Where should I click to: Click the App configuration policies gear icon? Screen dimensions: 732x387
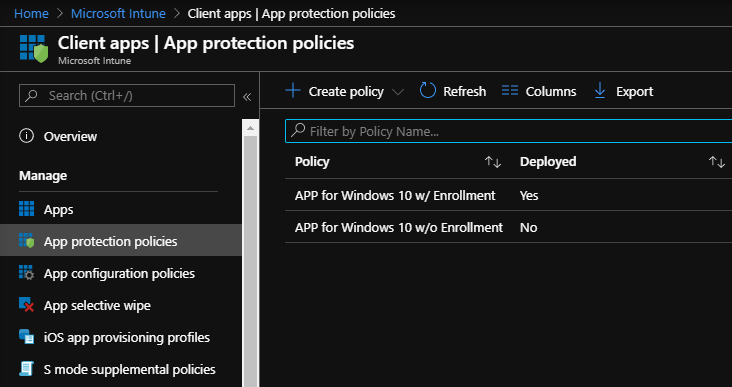27,273
